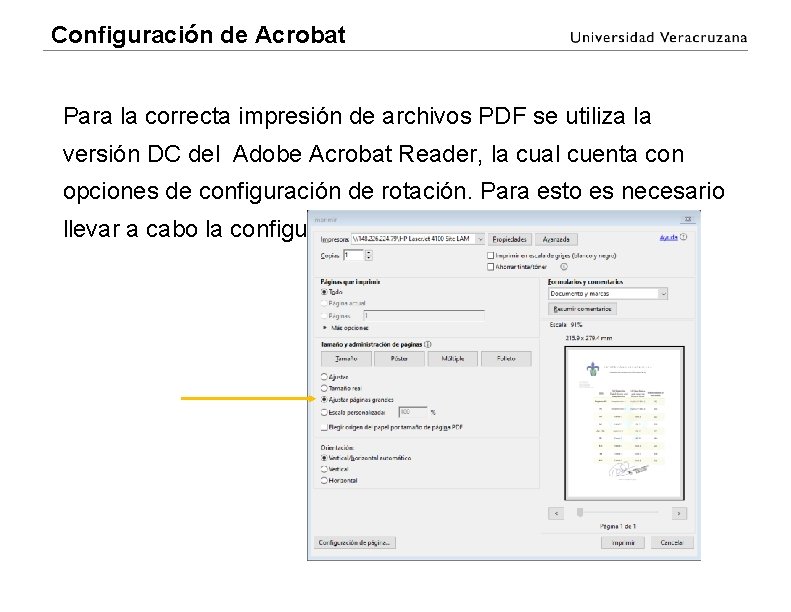The image size is (791, 612).
Task: Select Vertical/horizontal automático orientation
Action: (x=324, y=459)
